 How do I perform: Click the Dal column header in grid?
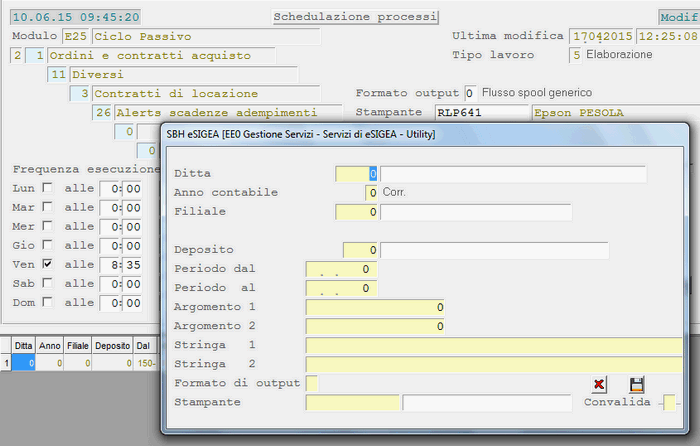pyautogui.click(x=145, y=346)
